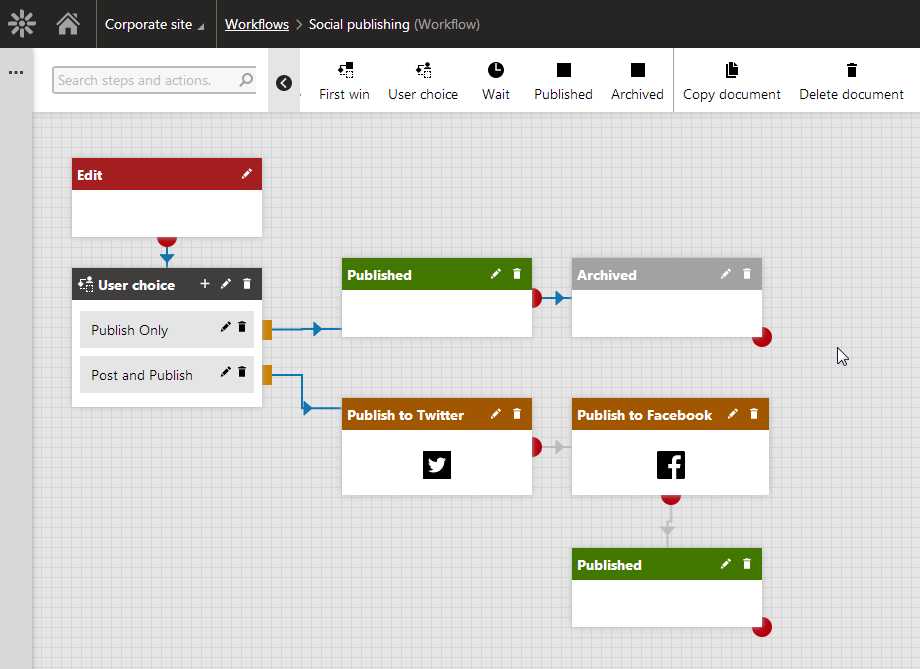Edit the Publish Only choice with pencil icon
The image size is (920, 669).
tap(224, 327)
